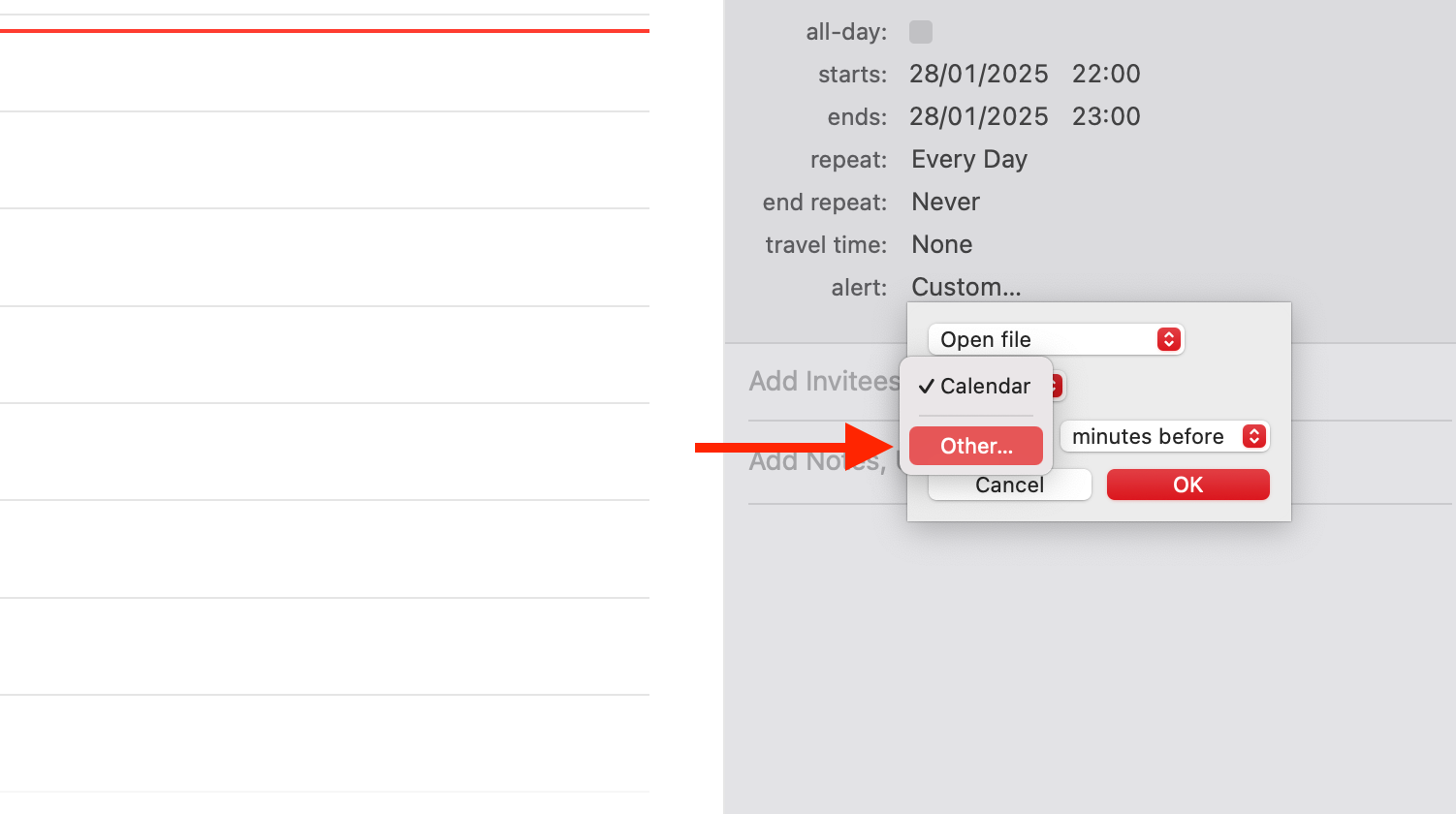Click the Add Notes field
1456x814 pixels.
coord(816,461)
